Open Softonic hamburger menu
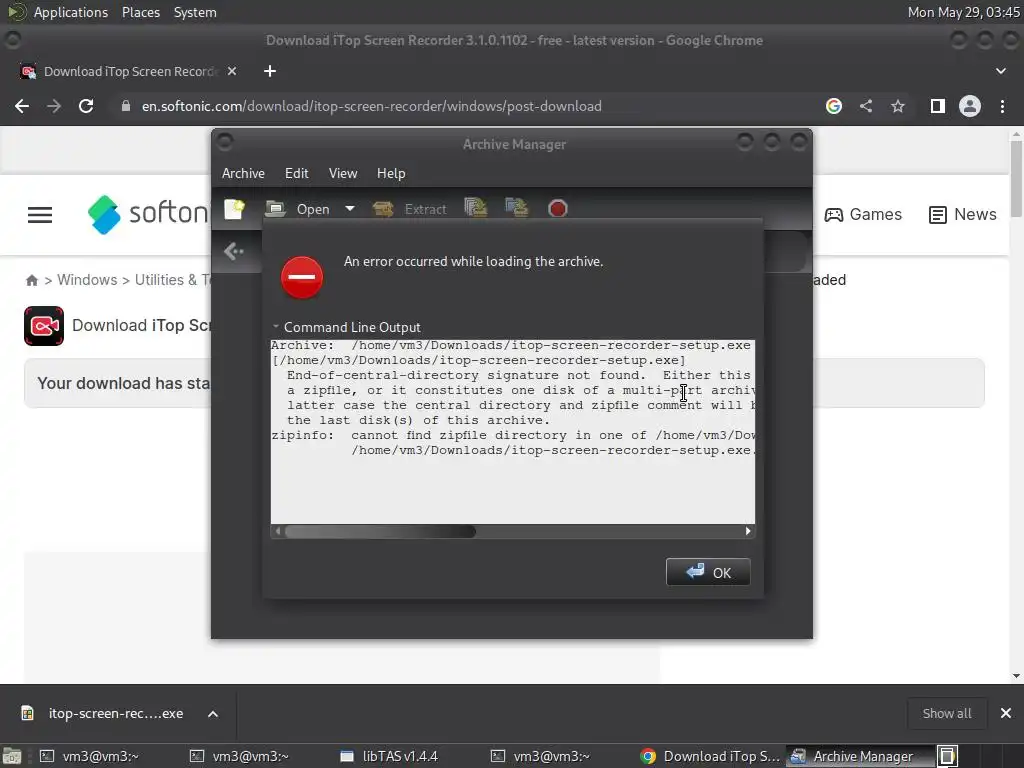 (40, 215)
